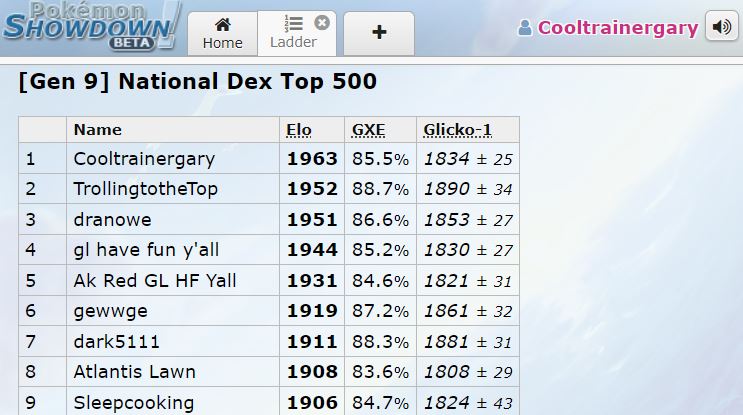Click the user avatar icon beside Cooltrainergary in the header

click(525, 27)
